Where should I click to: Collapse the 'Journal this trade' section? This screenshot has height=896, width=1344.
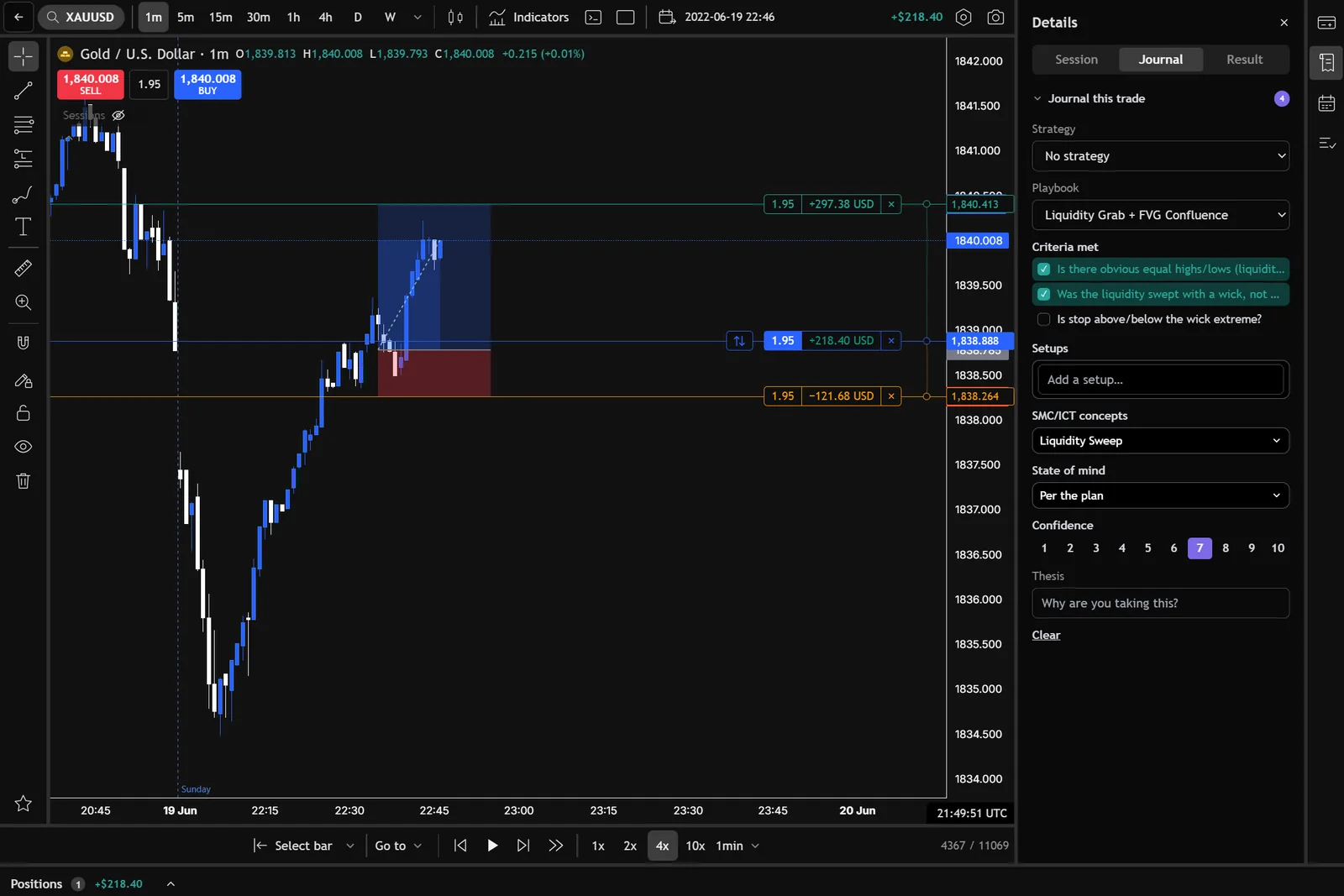[x=1037, y=98]
